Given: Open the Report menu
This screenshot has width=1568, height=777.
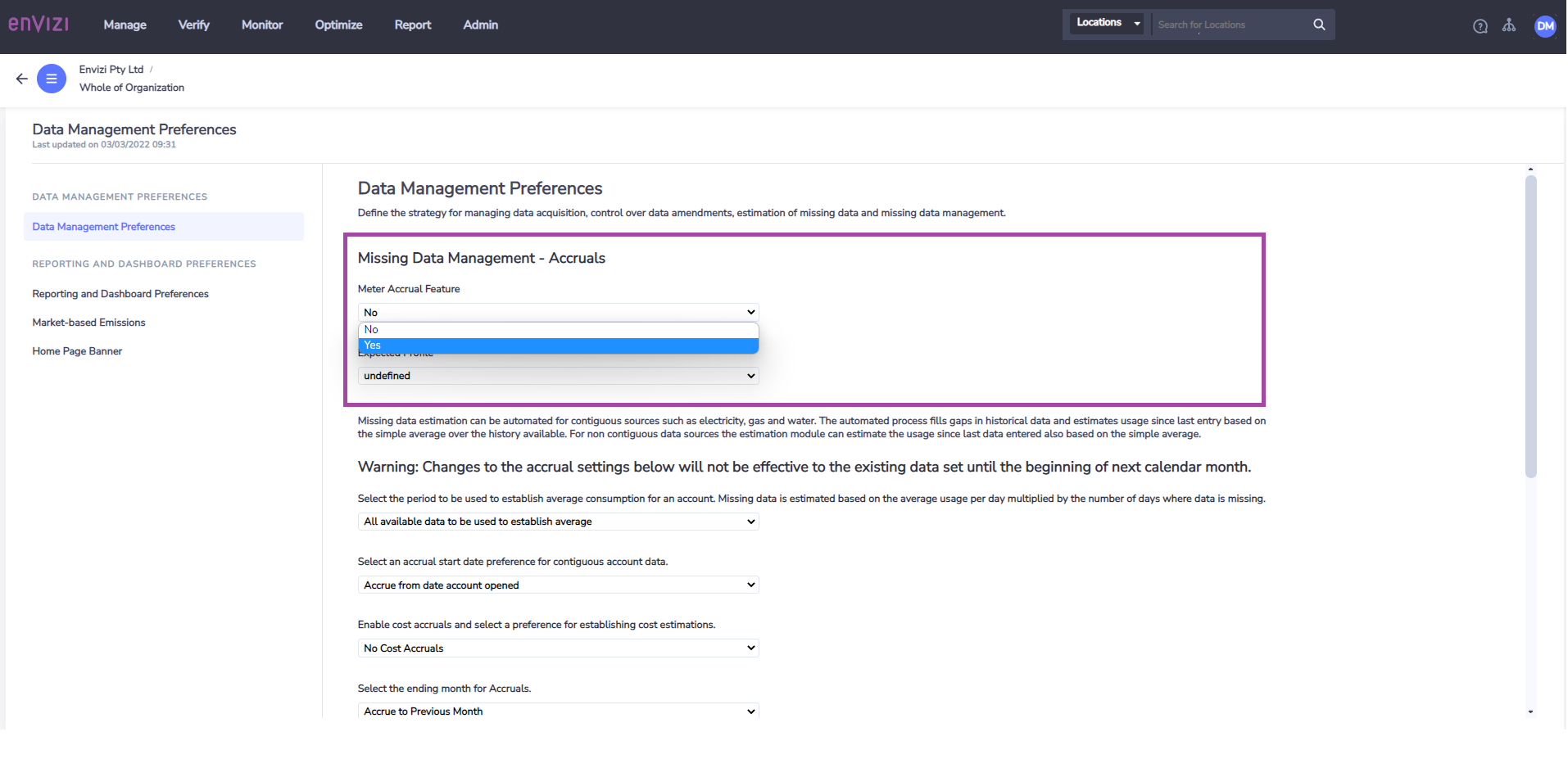Looking at the screenshot, I should click(x=413, y=25).
